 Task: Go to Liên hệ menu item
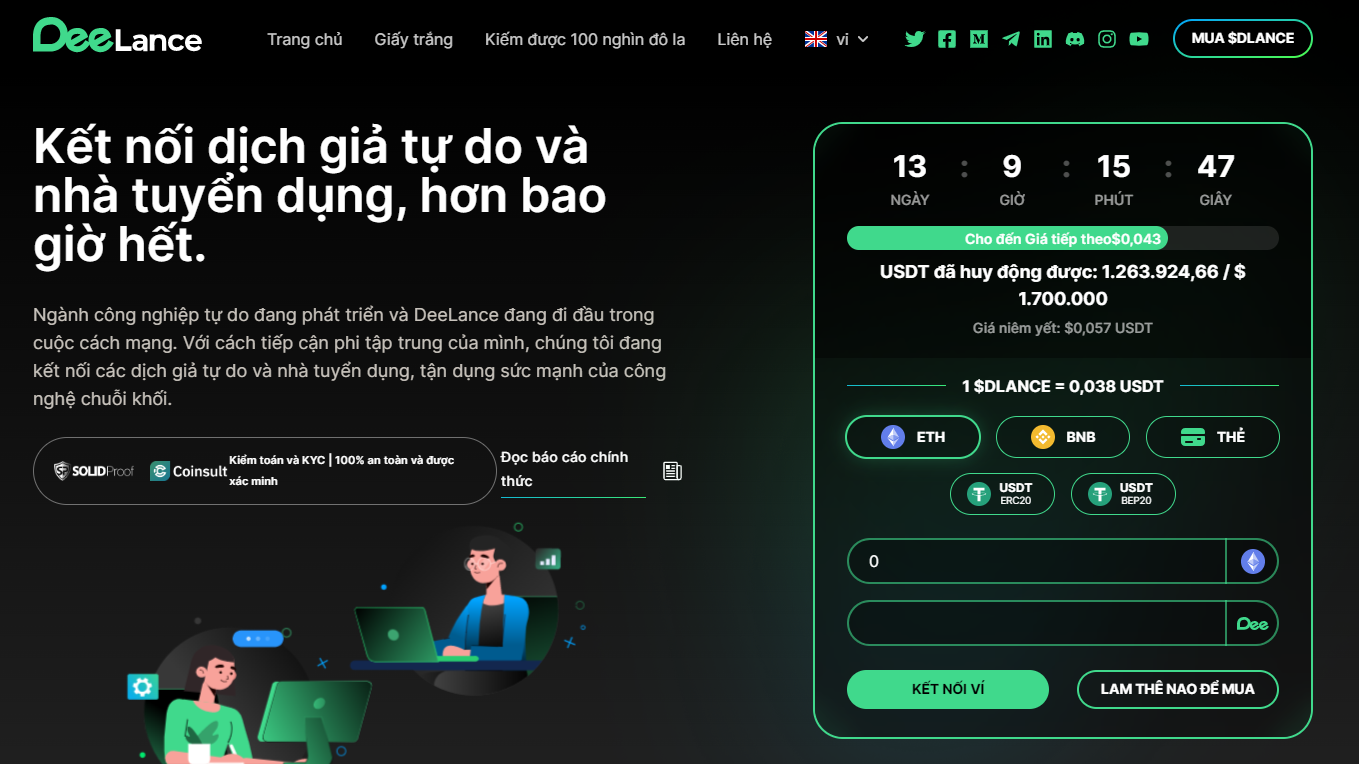pos(745,39)
